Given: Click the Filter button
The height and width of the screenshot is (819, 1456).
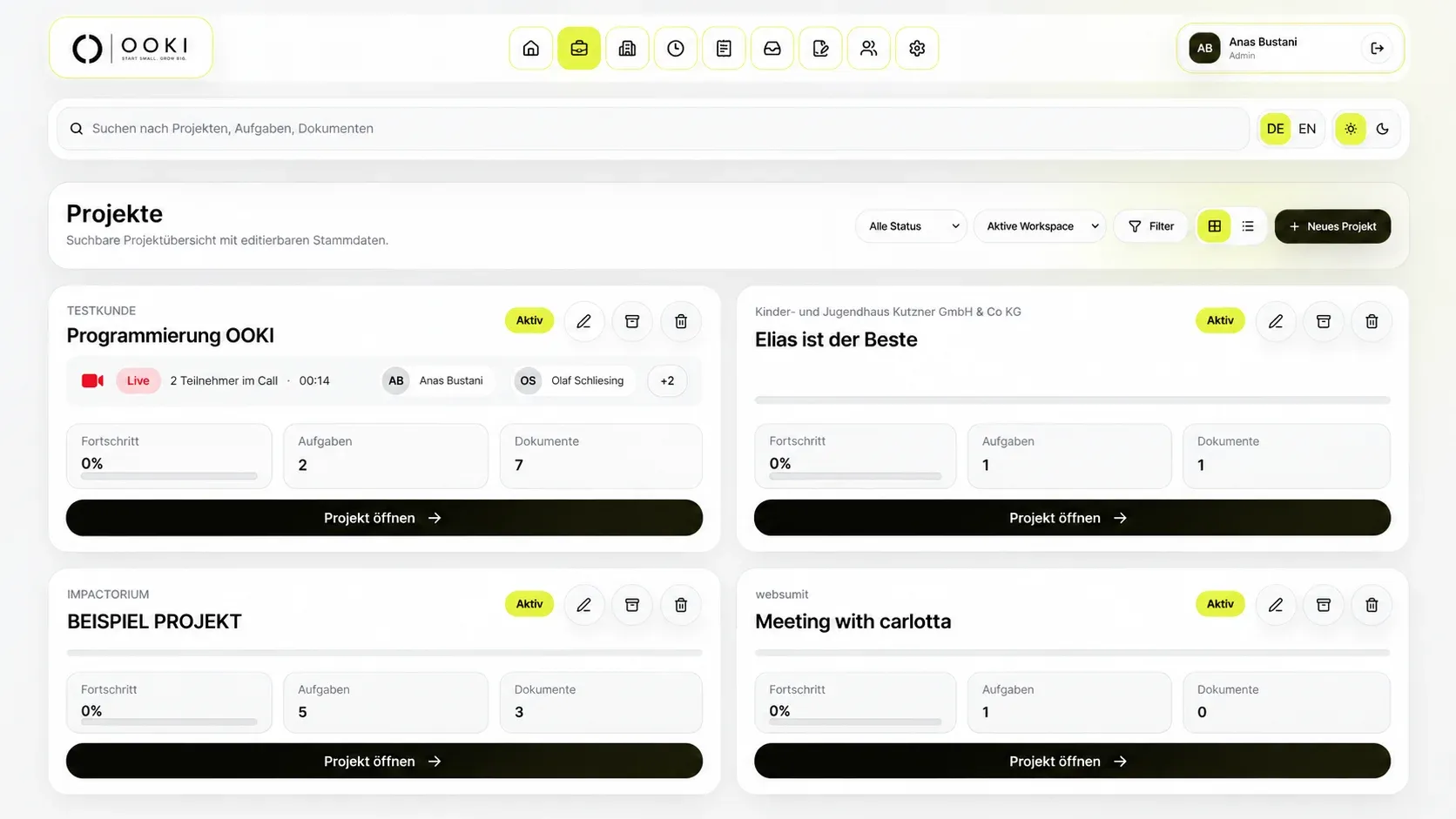Looking at the screenshot, I should pyautogui.click(x=1151, y=226).
